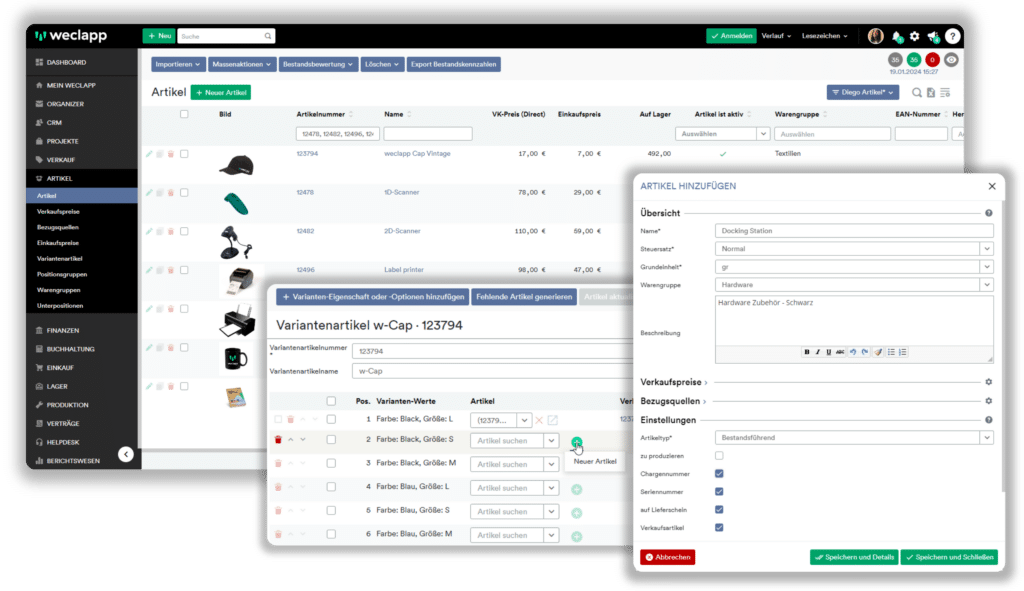The height and width of the screenshot is (591, 1024).
Task: Click the help question mark in top bar
Action: (x=953, y=36)
